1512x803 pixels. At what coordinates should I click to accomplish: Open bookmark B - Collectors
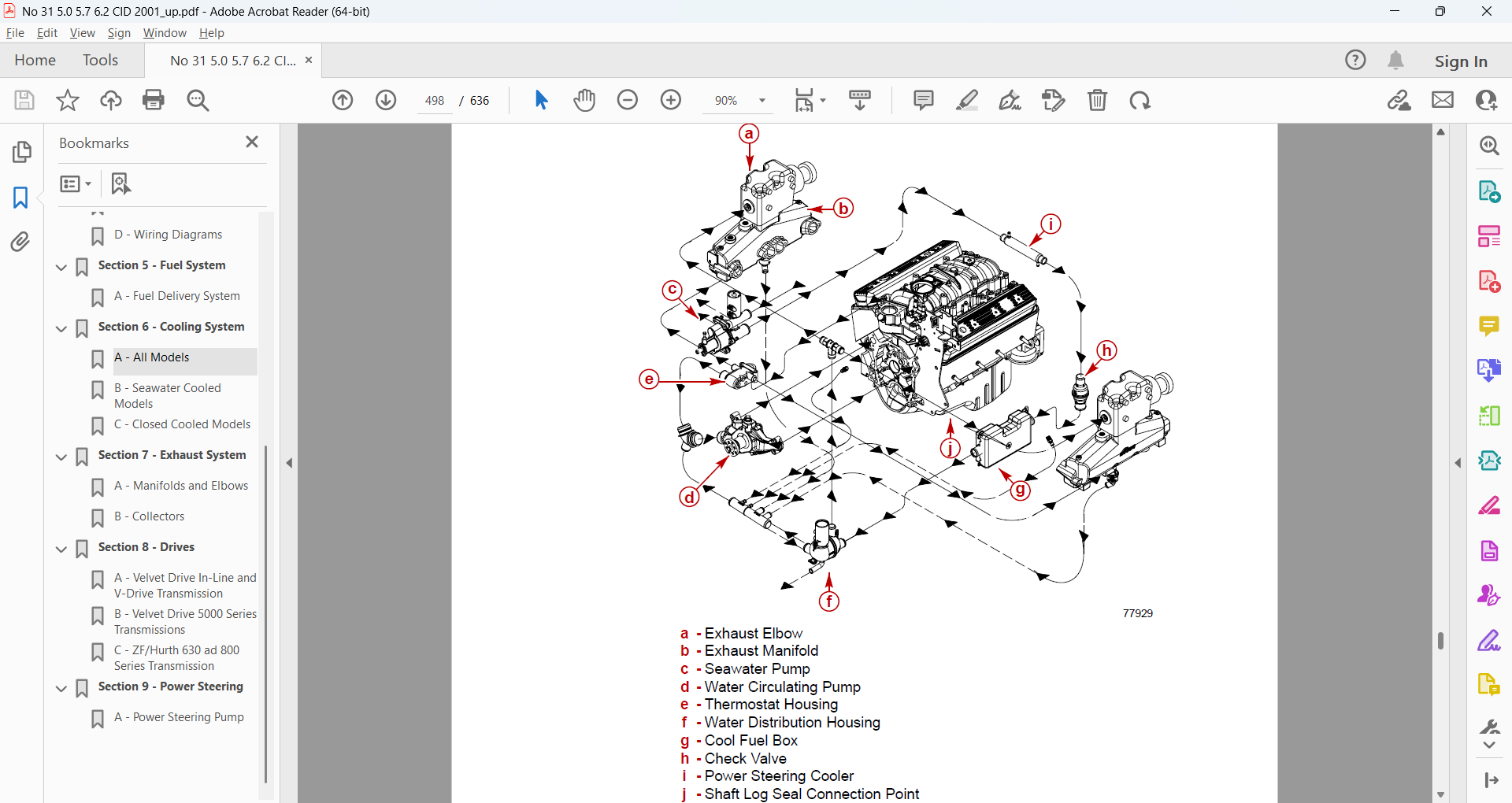pos(150,516)
